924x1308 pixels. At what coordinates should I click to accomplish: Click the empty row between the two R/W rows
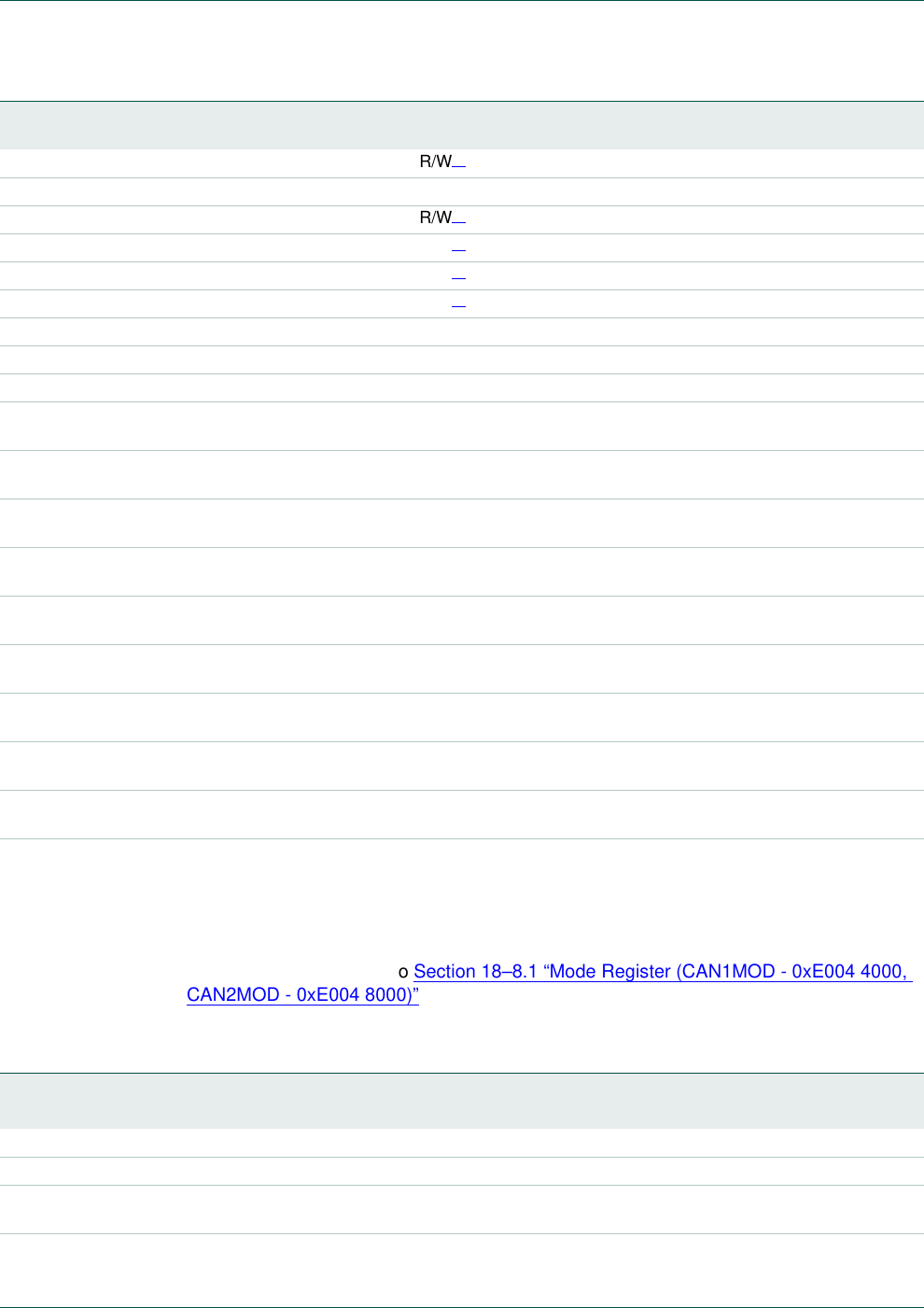462,192
